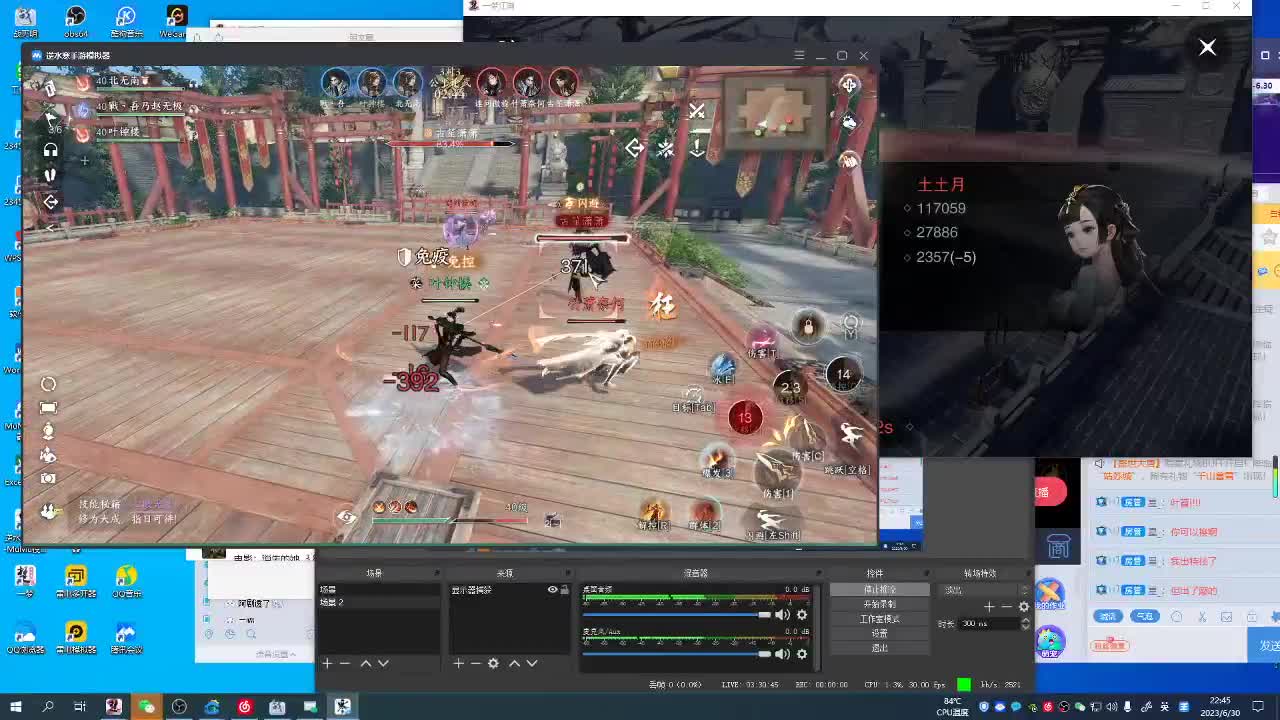Image resolution: width=1280 pixels, height=720 pixels.
Task: Open the Windows Start menu
Action: click(17, 706)
